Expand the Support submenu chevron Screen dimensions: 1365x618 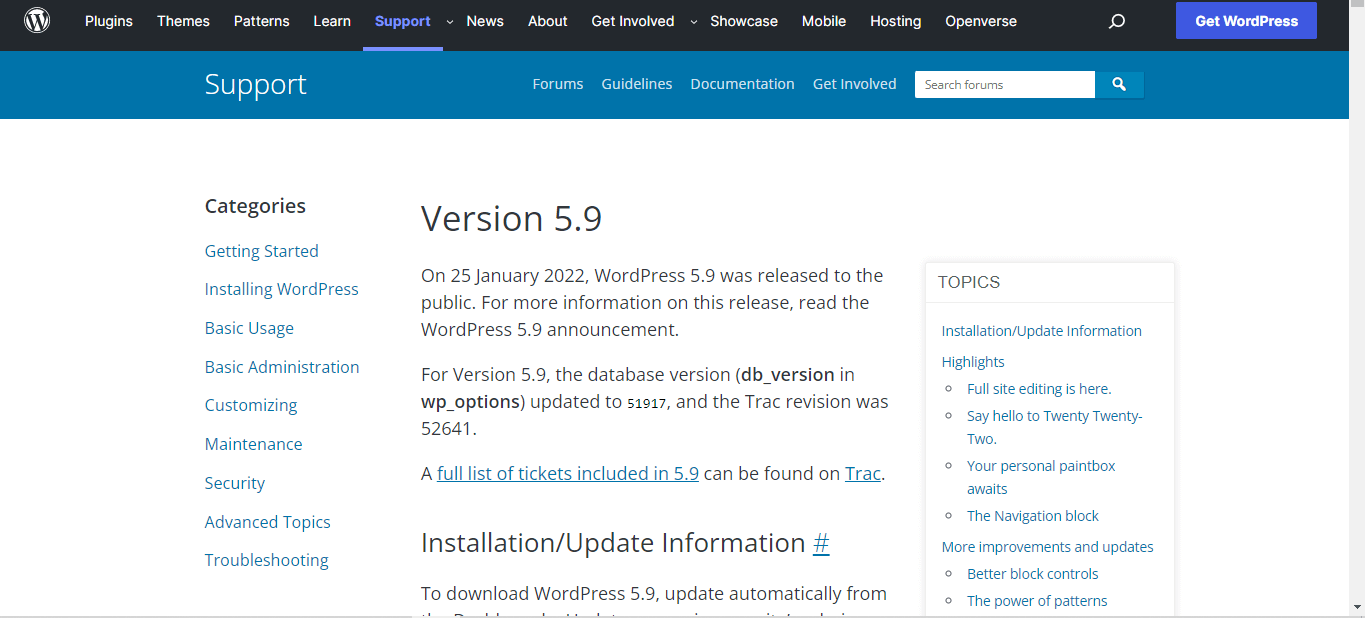pos(449,21)
